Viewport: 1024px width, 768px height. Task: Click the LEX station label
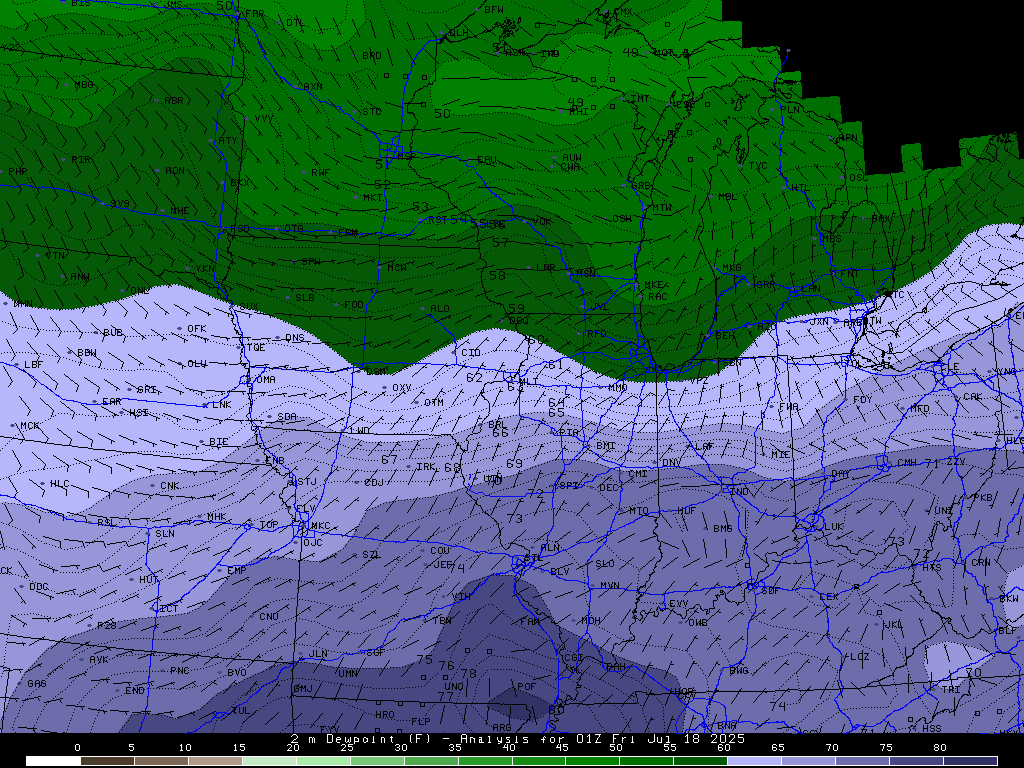pyautogui.click(x=828, y=597)
